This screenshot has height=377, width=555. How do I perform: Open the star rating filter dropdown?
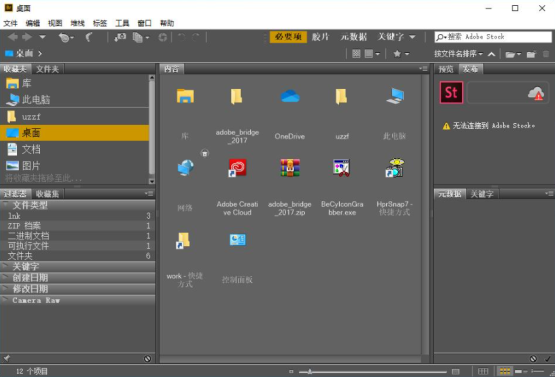click(401, 54)
